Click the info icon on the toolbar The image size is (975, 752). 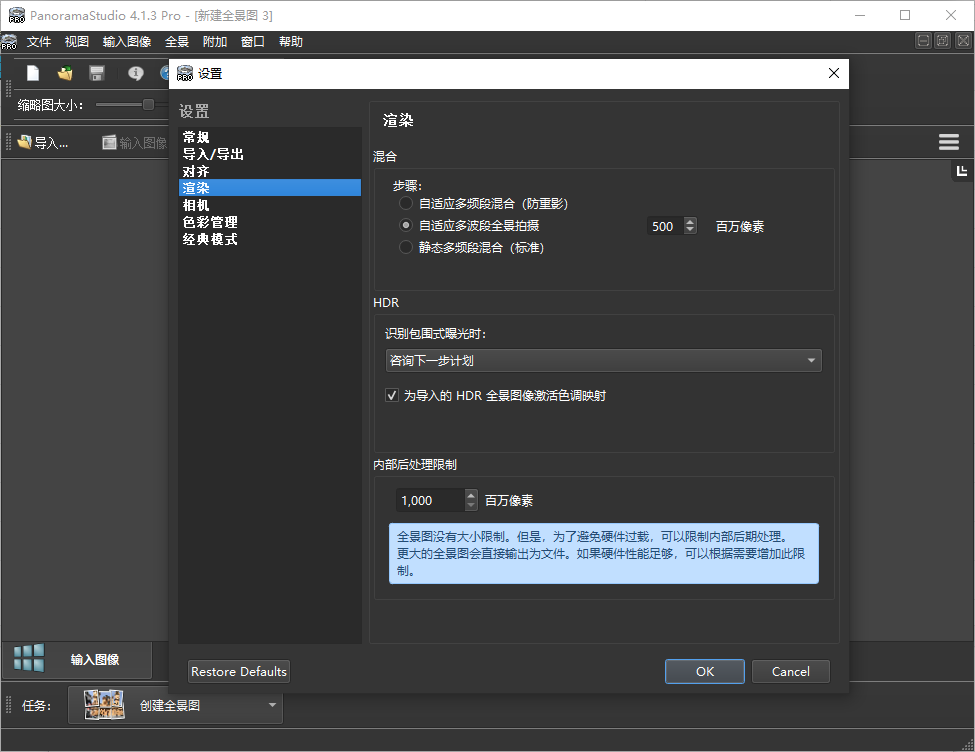point(134,73)
